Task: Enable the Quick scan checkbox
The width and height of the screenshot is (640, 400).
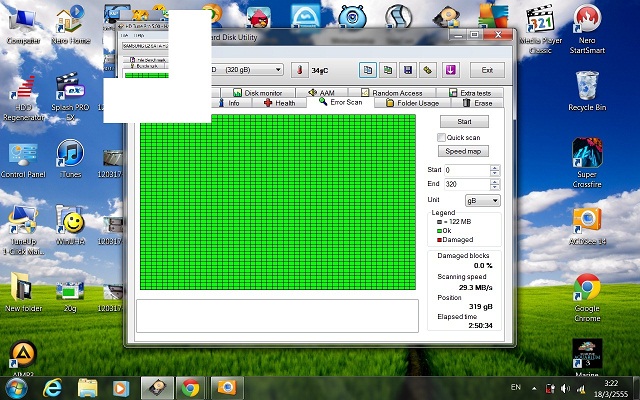Action: tap(442, 137)
